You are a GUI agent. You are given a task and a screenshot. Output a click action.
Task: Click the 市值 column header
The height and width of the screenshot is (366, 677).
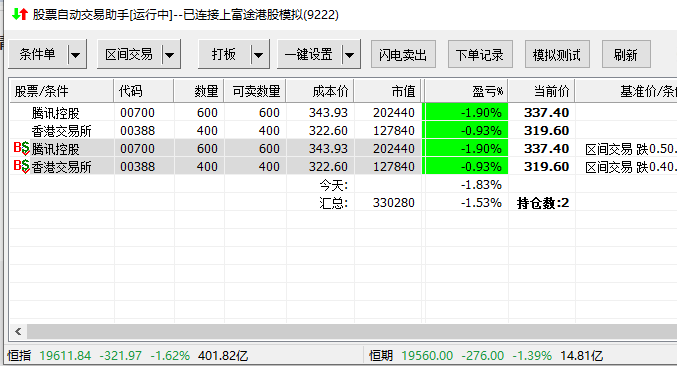tap(388, 91)
